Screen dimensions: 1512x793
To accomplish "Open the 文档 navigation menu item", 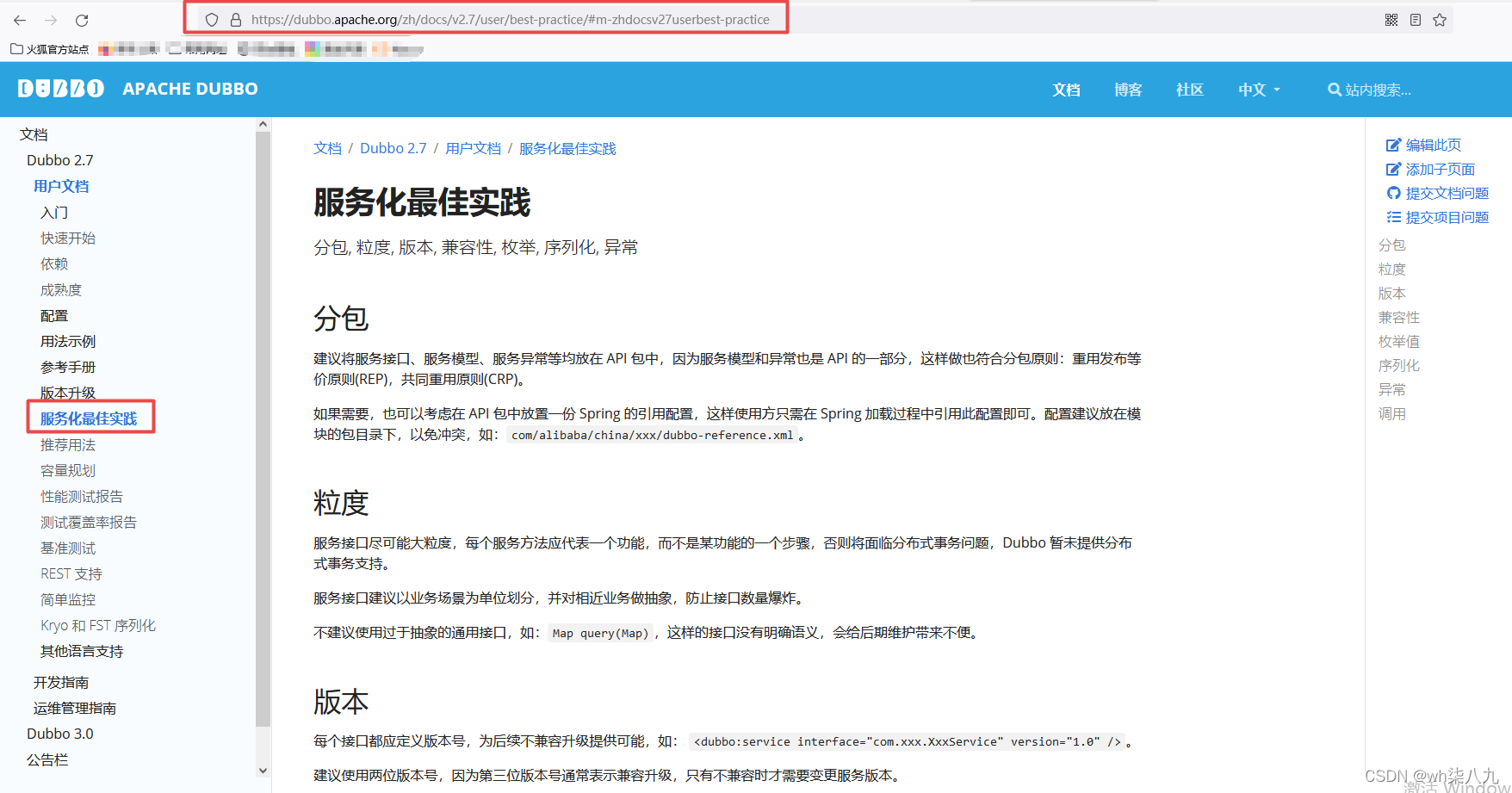I will [1066, 90].
